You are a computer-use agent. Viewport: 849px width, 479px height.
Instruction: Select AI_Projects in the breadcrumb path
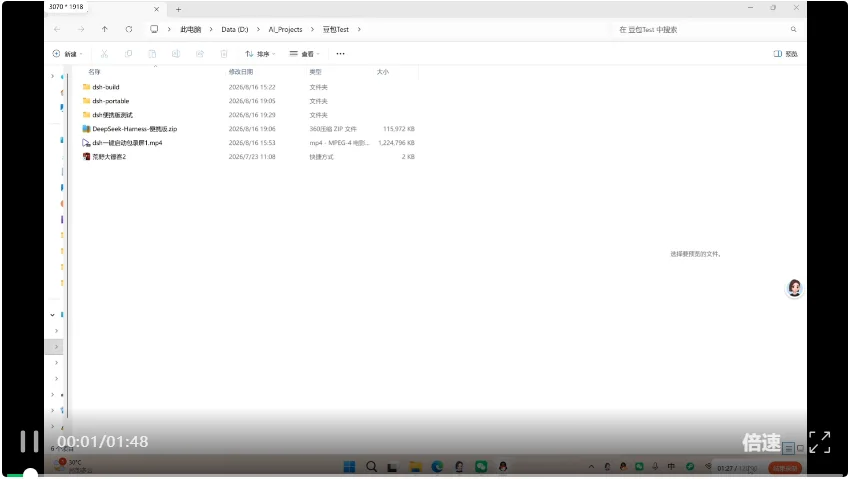click(285, 29)
